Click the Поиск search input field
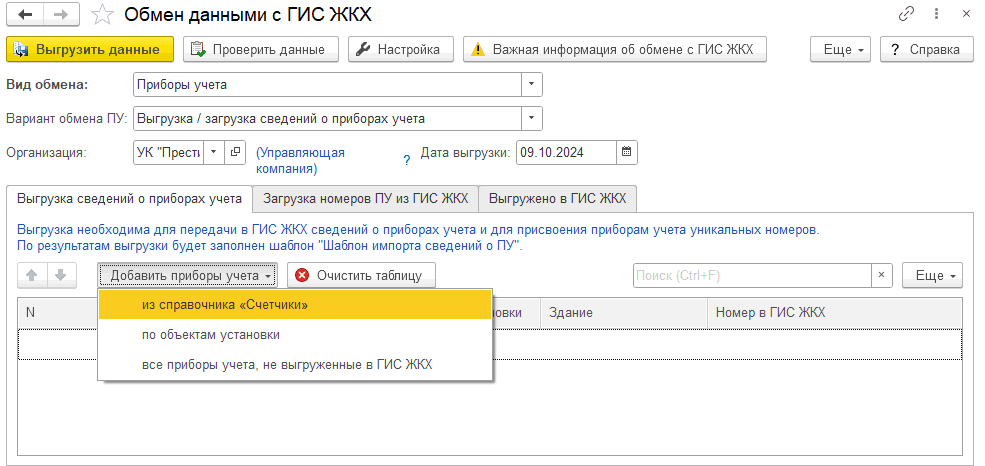This screenshot has width=985, height=466. click(752, 275)
